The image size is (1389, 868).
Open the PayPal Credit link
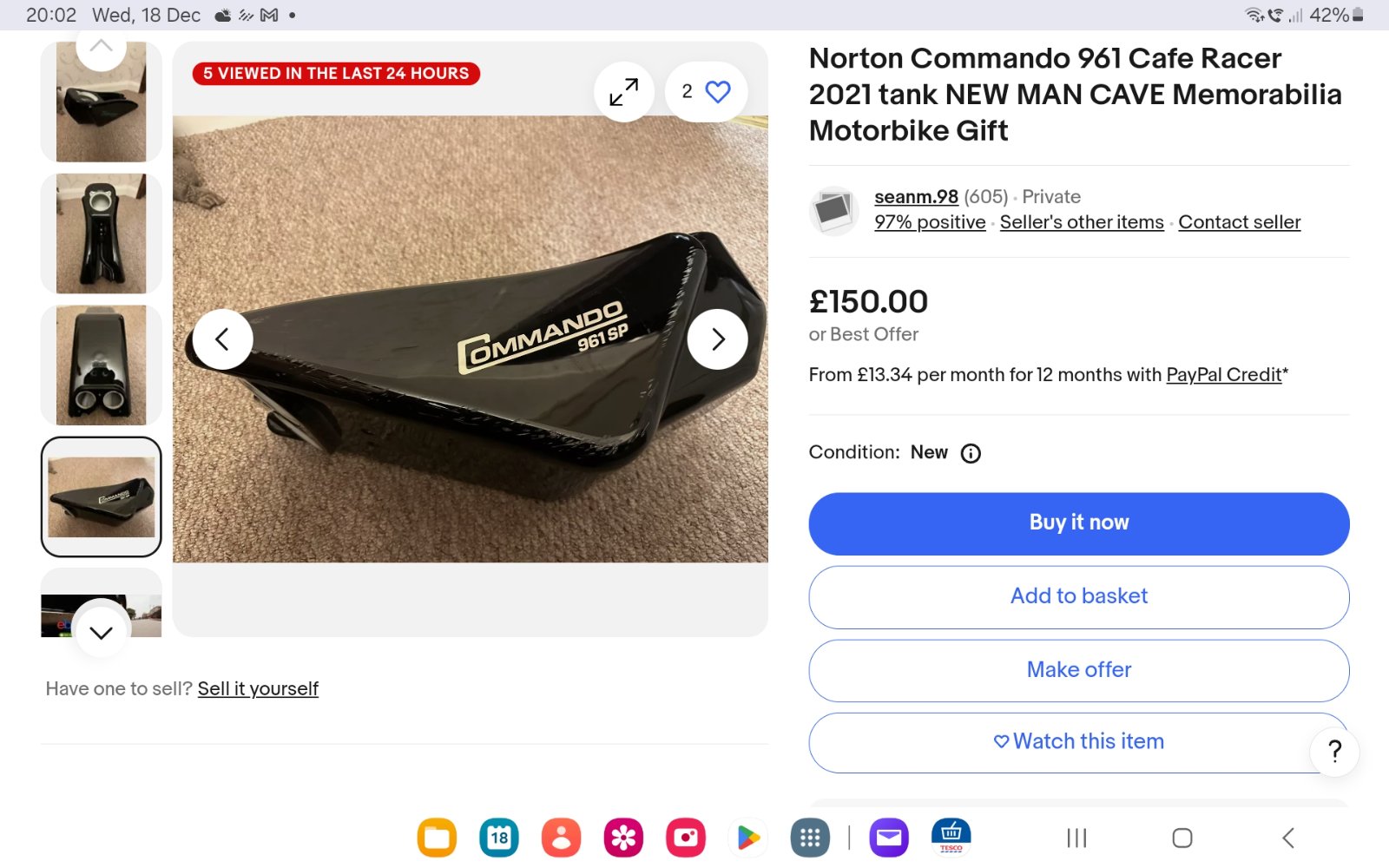coord(1223,375)
